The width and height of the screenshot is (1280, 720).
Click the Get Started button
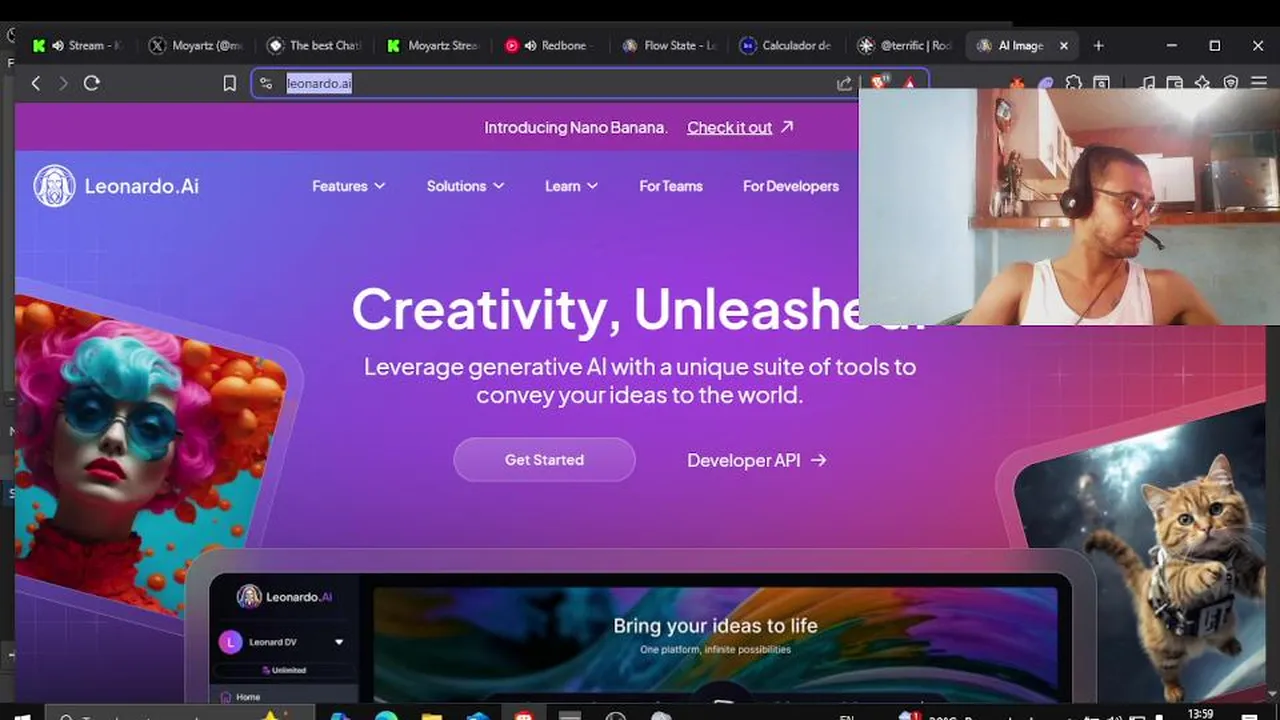click(544, 460)
